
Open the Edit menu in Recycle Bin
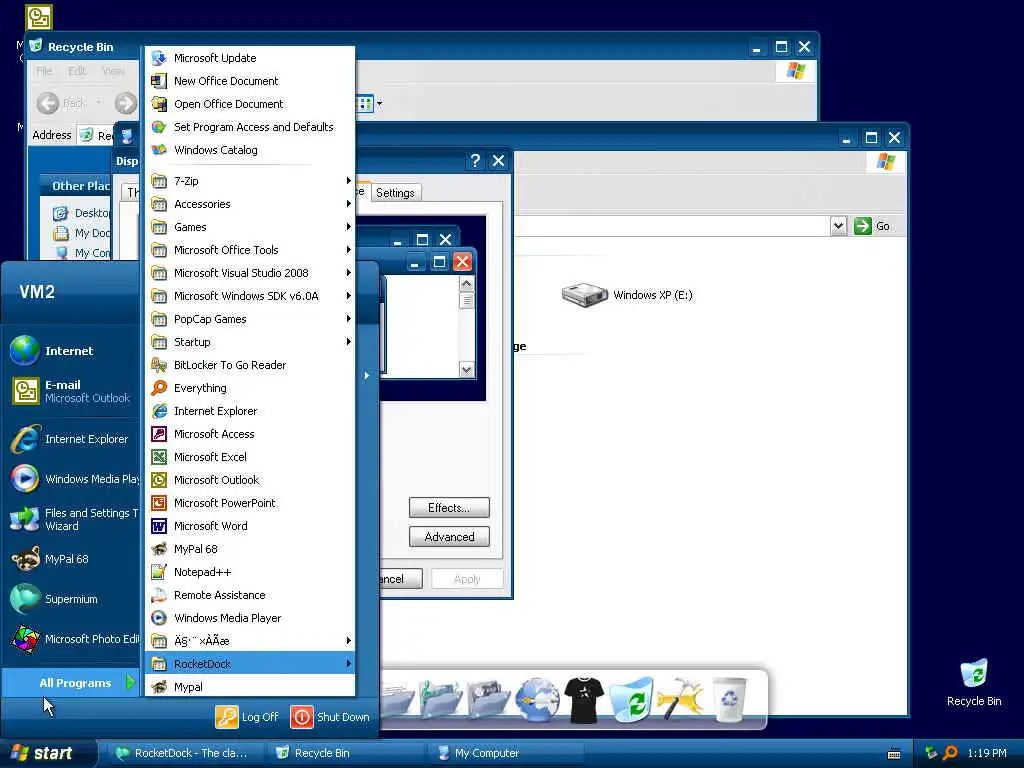click(x=77, y=71)
